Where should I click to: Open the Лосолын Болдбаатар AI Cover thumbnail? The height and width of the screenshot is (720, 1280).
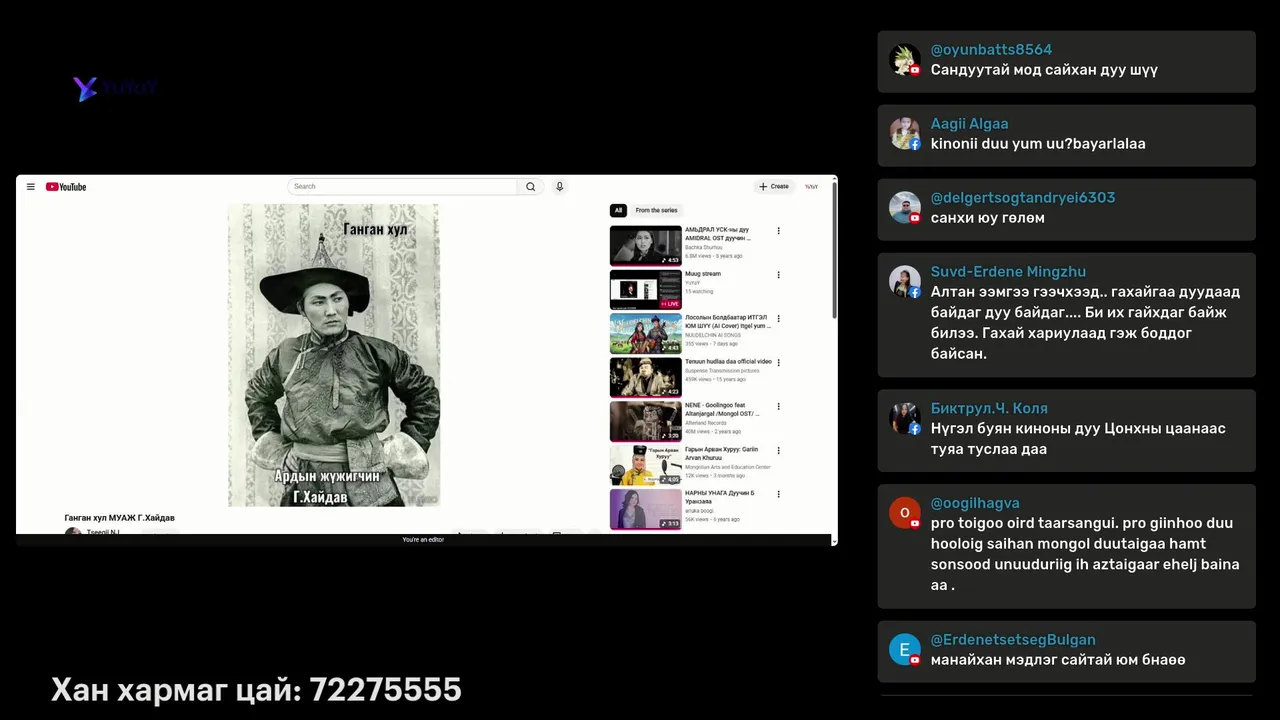646,334
